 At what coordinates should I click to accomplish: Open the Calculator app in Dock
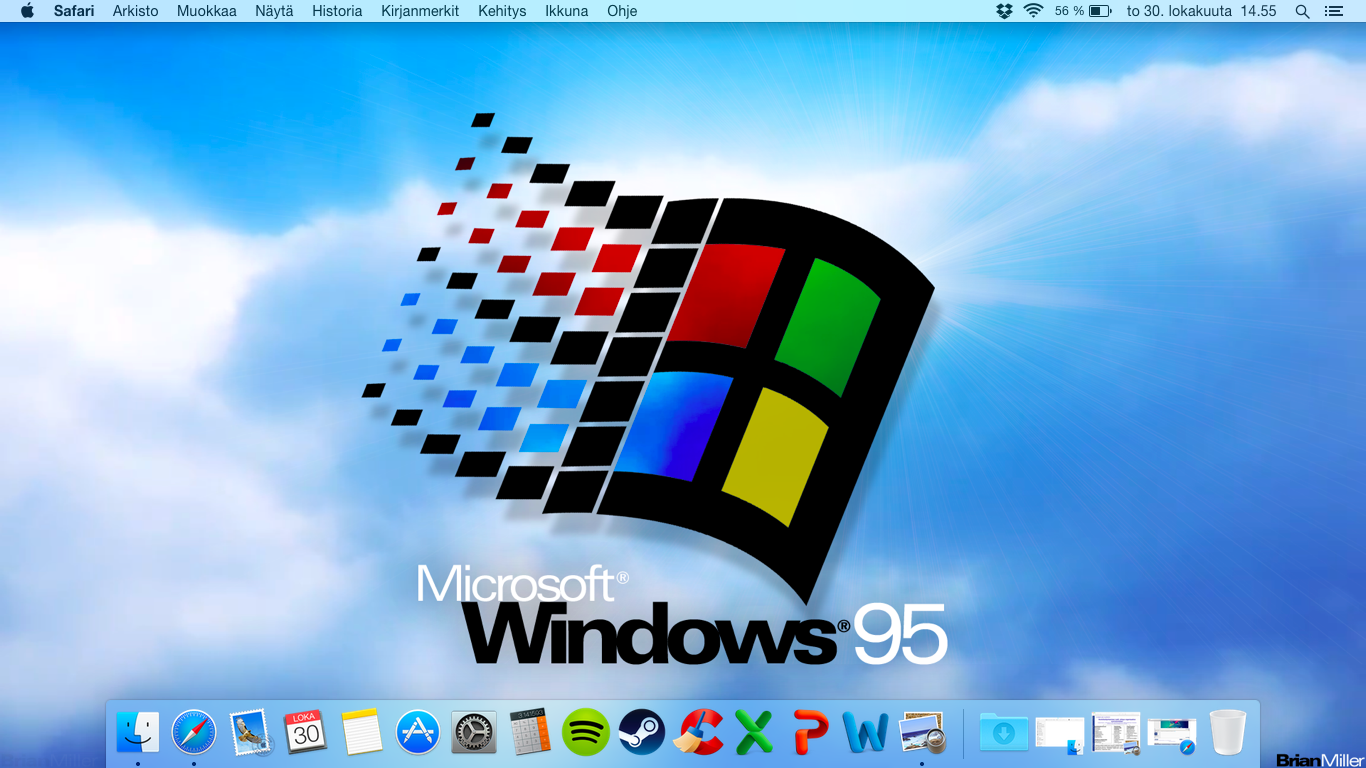[x=530, y=733]
